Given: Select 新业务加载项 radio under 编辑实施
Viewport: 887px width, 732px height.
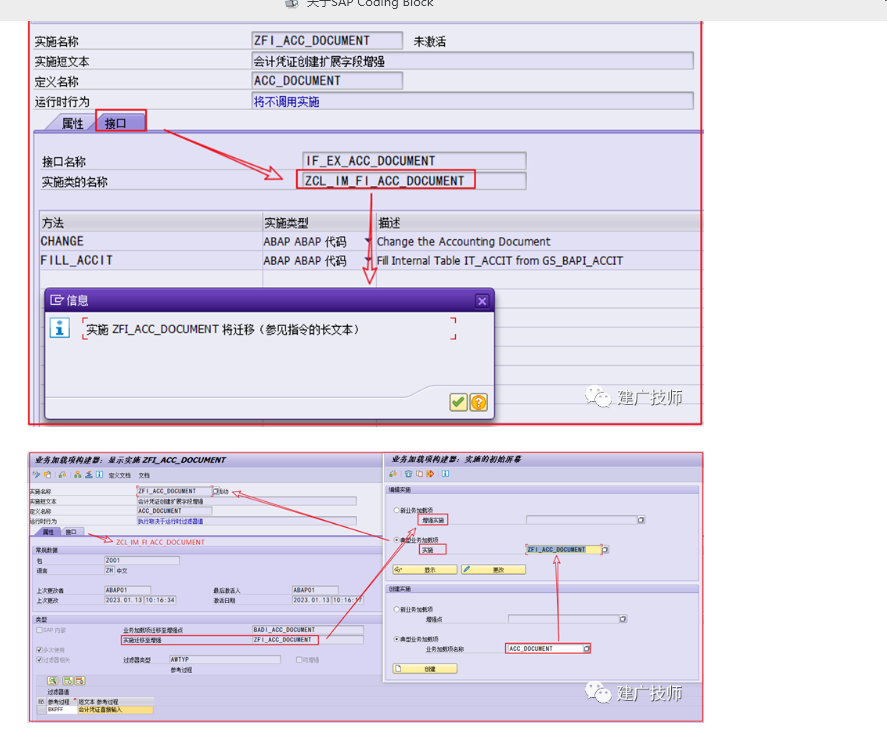Looking at the screenshot, I should coord(397,510).
